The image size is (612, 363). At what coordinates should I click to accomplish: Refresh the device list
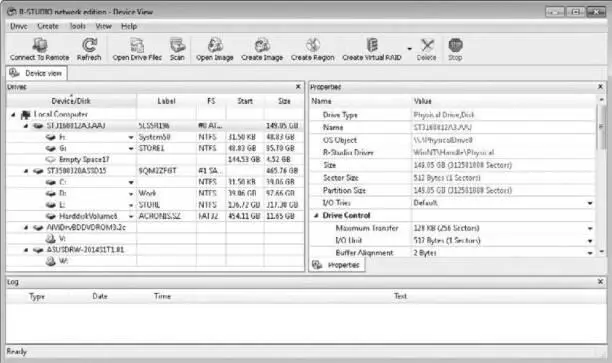[x=89, y=45]
